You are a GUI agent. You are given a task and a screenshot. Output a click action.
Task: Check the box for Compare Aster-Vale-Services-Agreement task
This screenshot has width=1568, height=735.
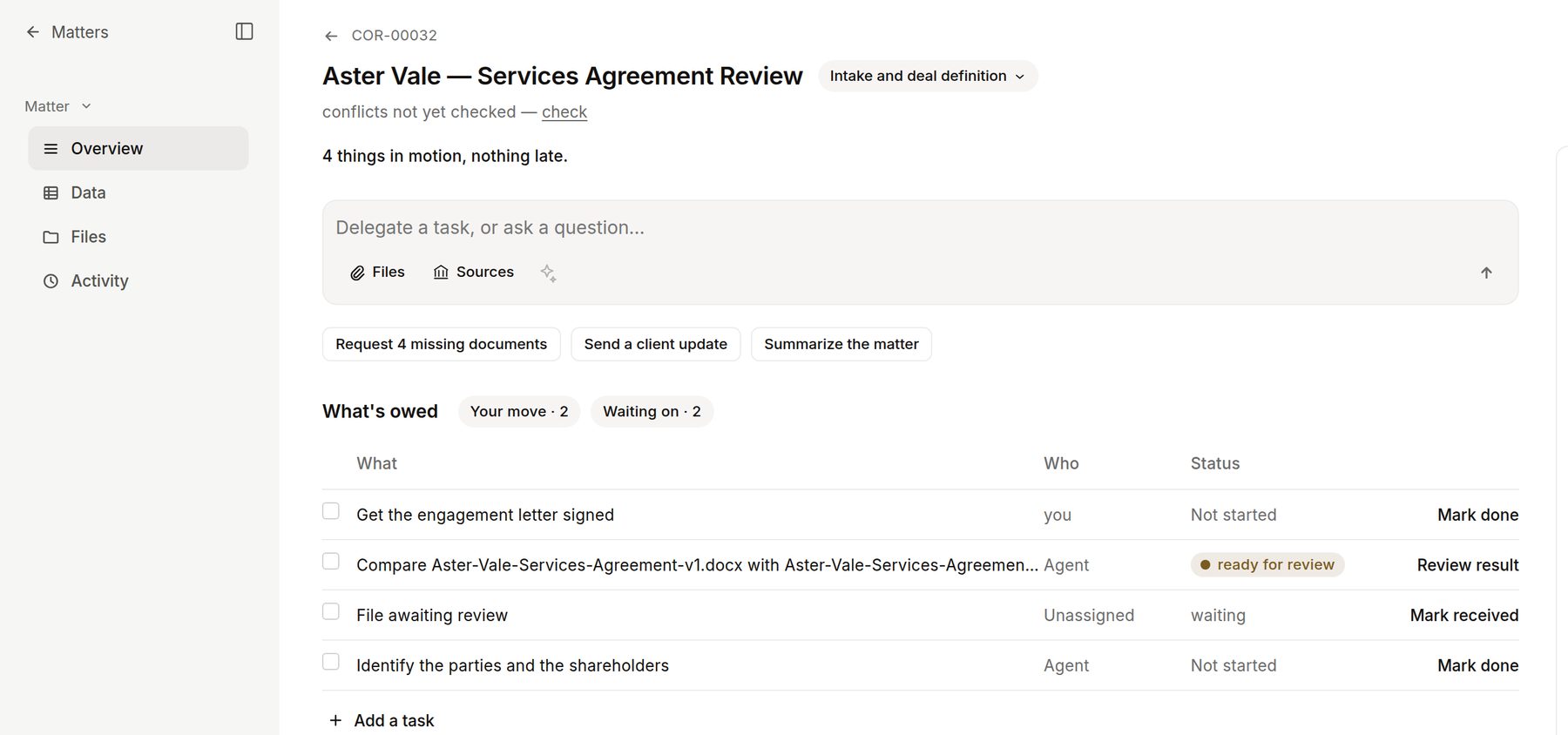(x=331, y=562)
